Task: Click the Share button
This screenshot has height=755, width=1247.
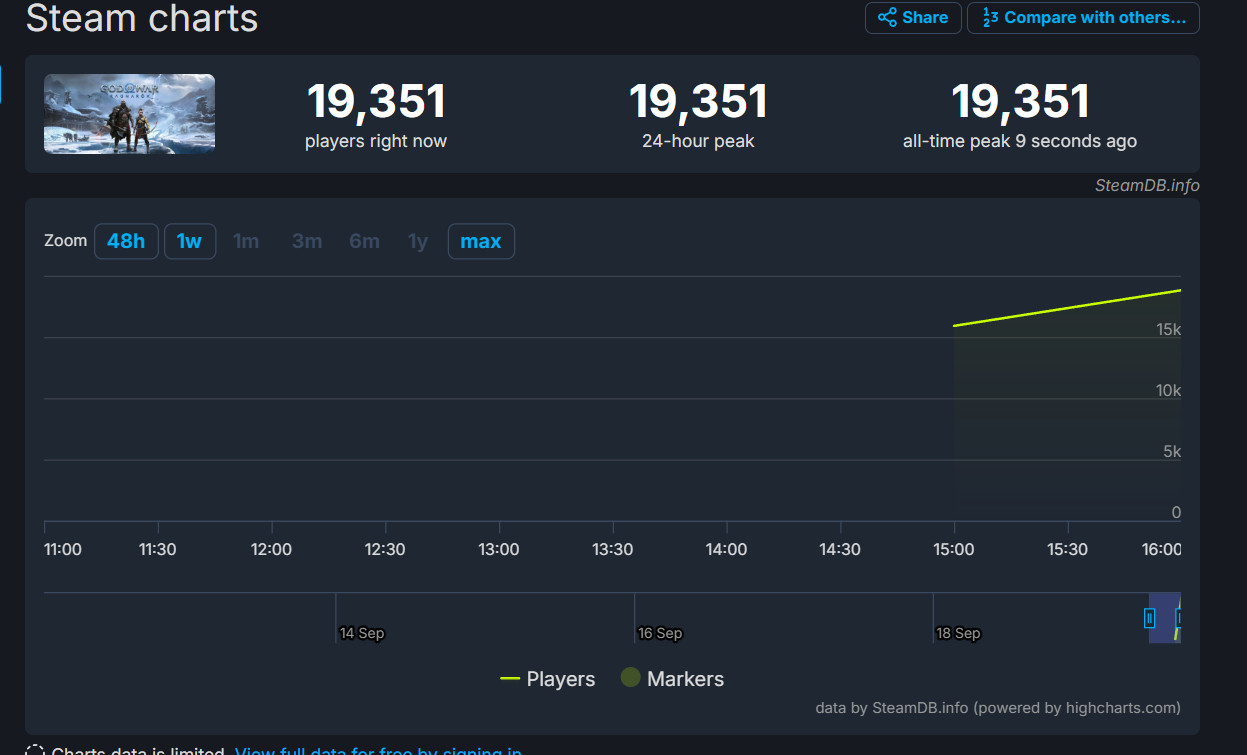Action: tap(913, 18)
